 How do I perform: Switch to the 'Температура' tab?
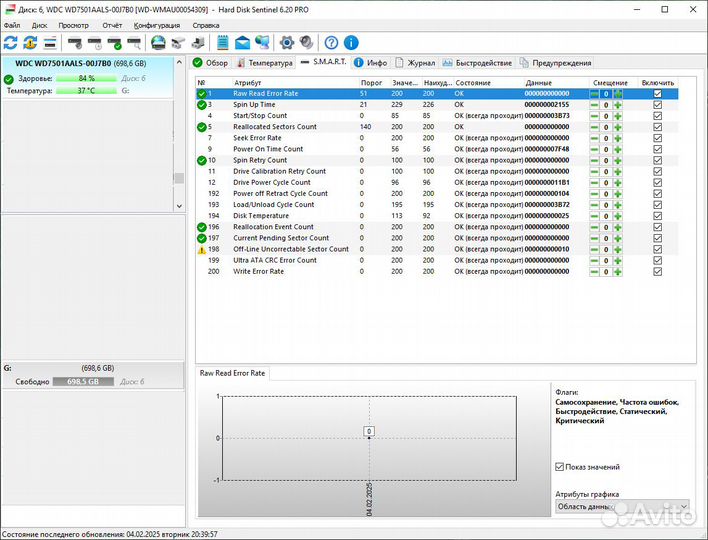point(264,62)
